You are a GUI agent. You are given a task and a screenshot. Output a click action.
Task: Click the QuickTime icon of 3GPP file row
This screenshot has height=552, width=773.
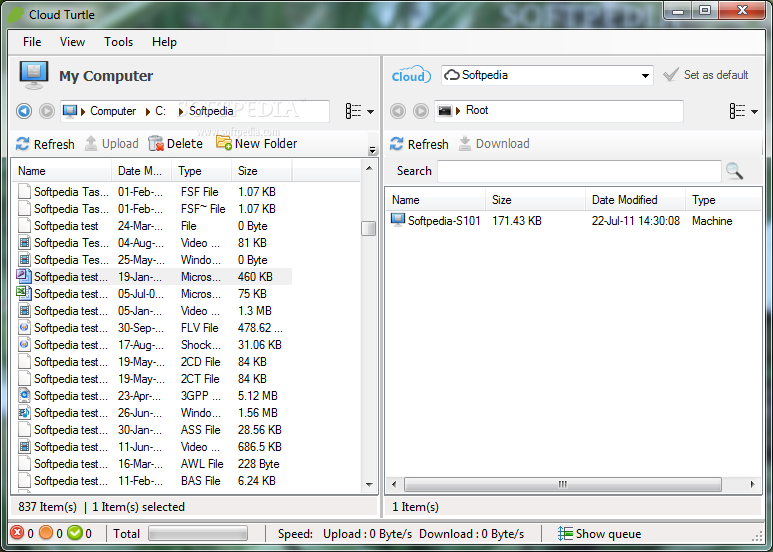tap(24, 395)
